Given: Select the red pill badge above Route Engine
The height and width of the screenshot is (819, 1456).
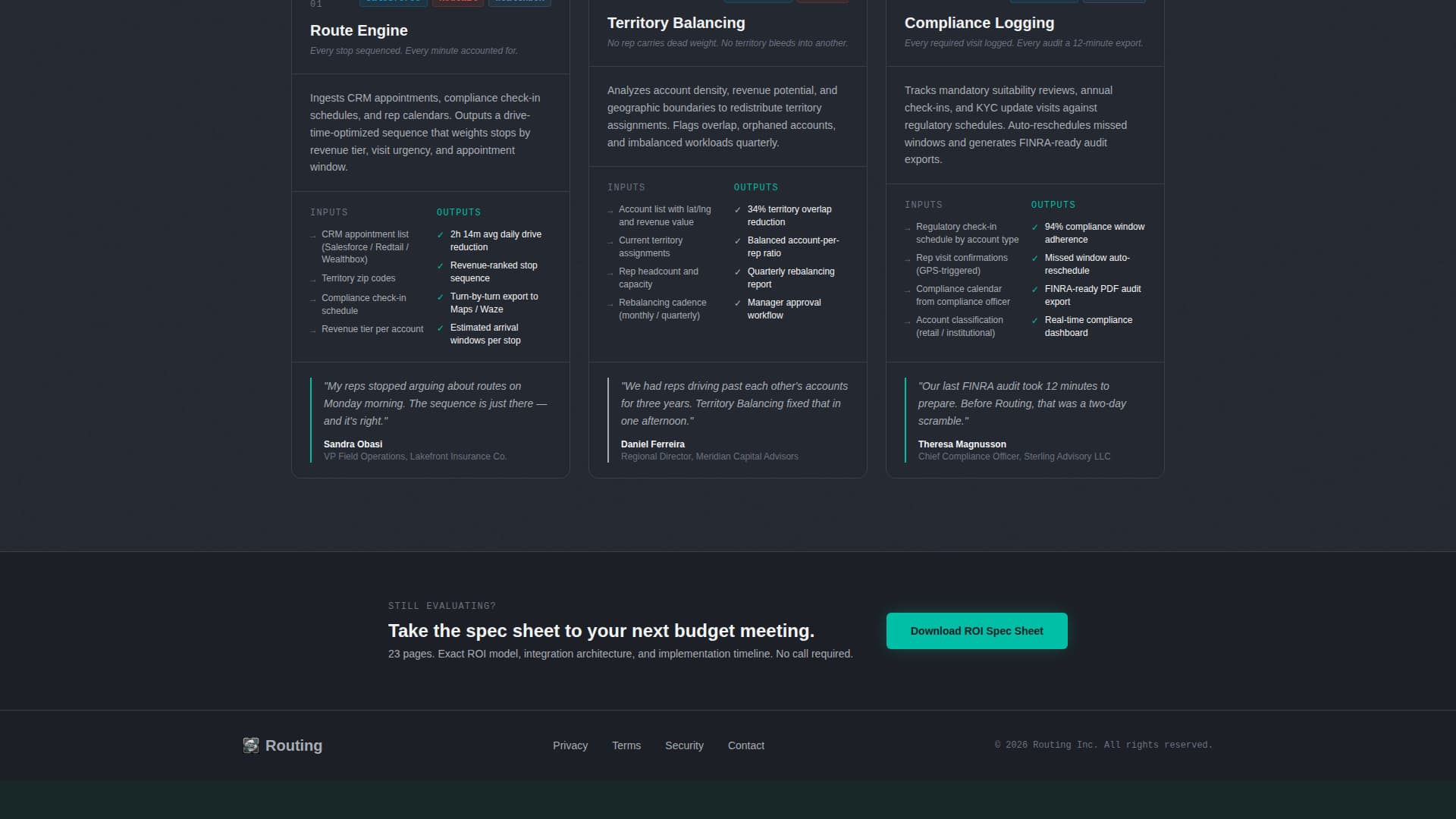Looking at the screenshot, I should point(458,2).
